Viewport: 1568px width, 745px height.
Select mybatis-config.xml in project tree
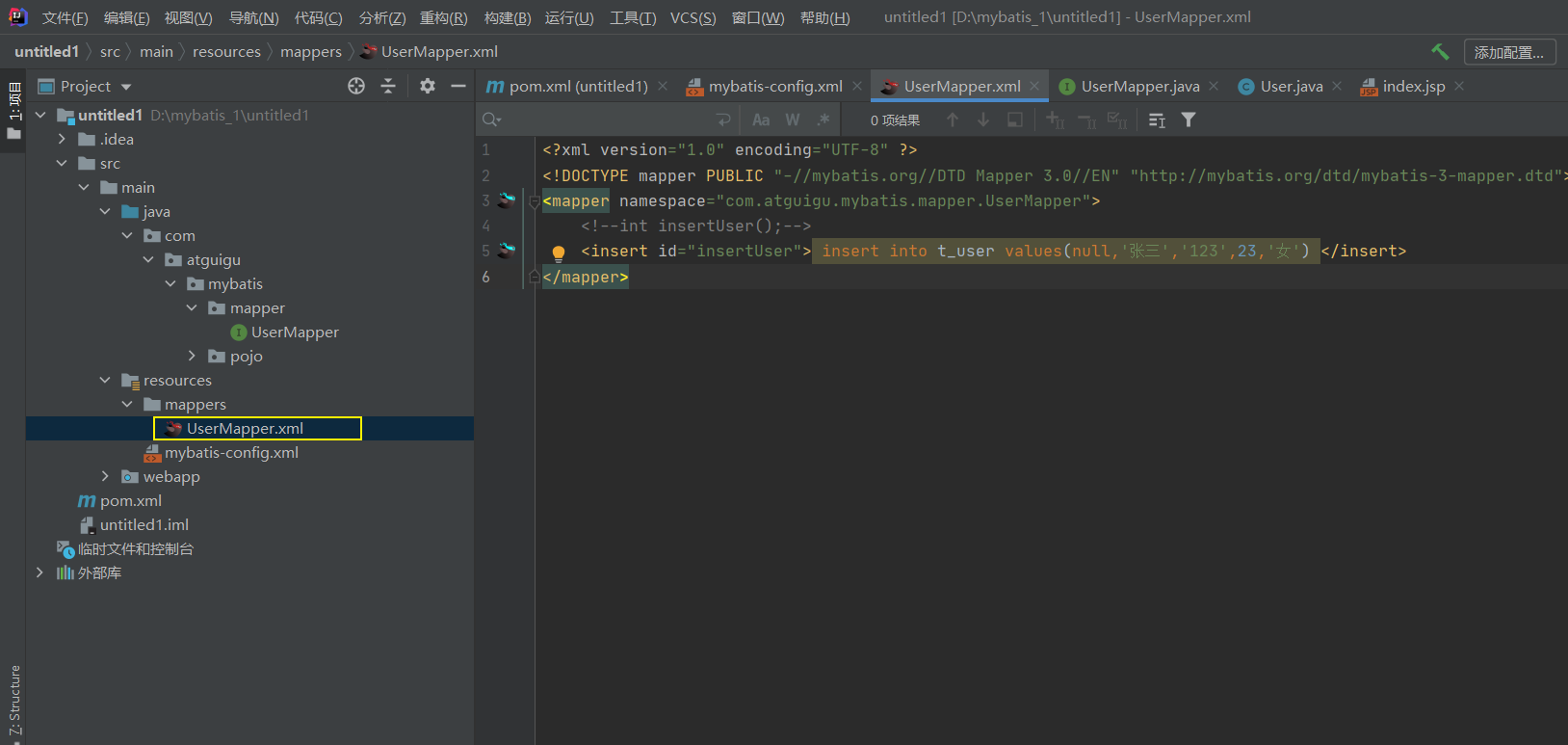click(x=231, y=452)
